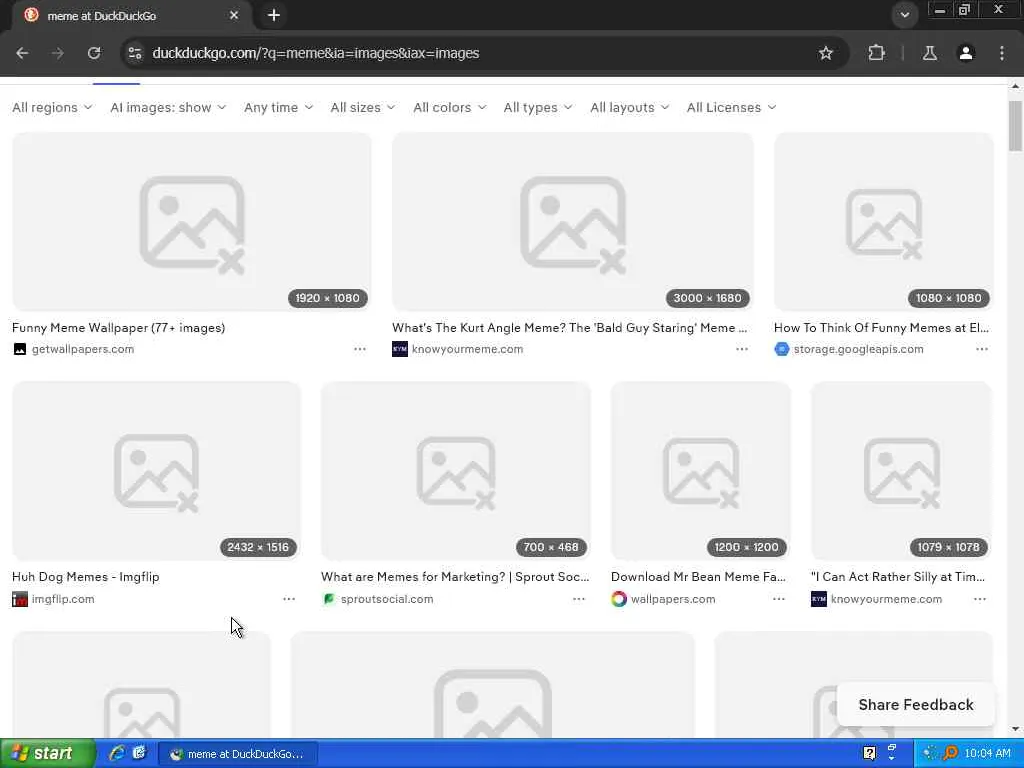Expand the AI images: show filter
The height and width of the screenshot is (768, 1024).
[168, 107]
